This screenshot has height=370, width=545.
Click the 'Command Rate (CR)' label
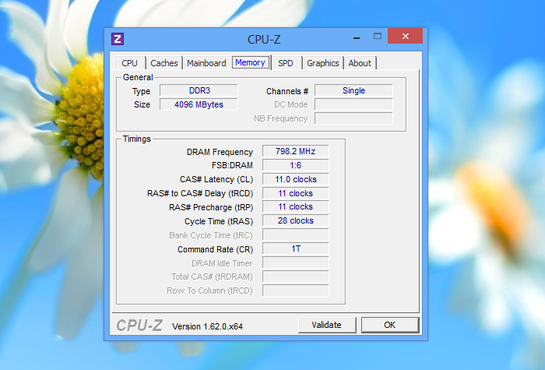click(215, 249)
